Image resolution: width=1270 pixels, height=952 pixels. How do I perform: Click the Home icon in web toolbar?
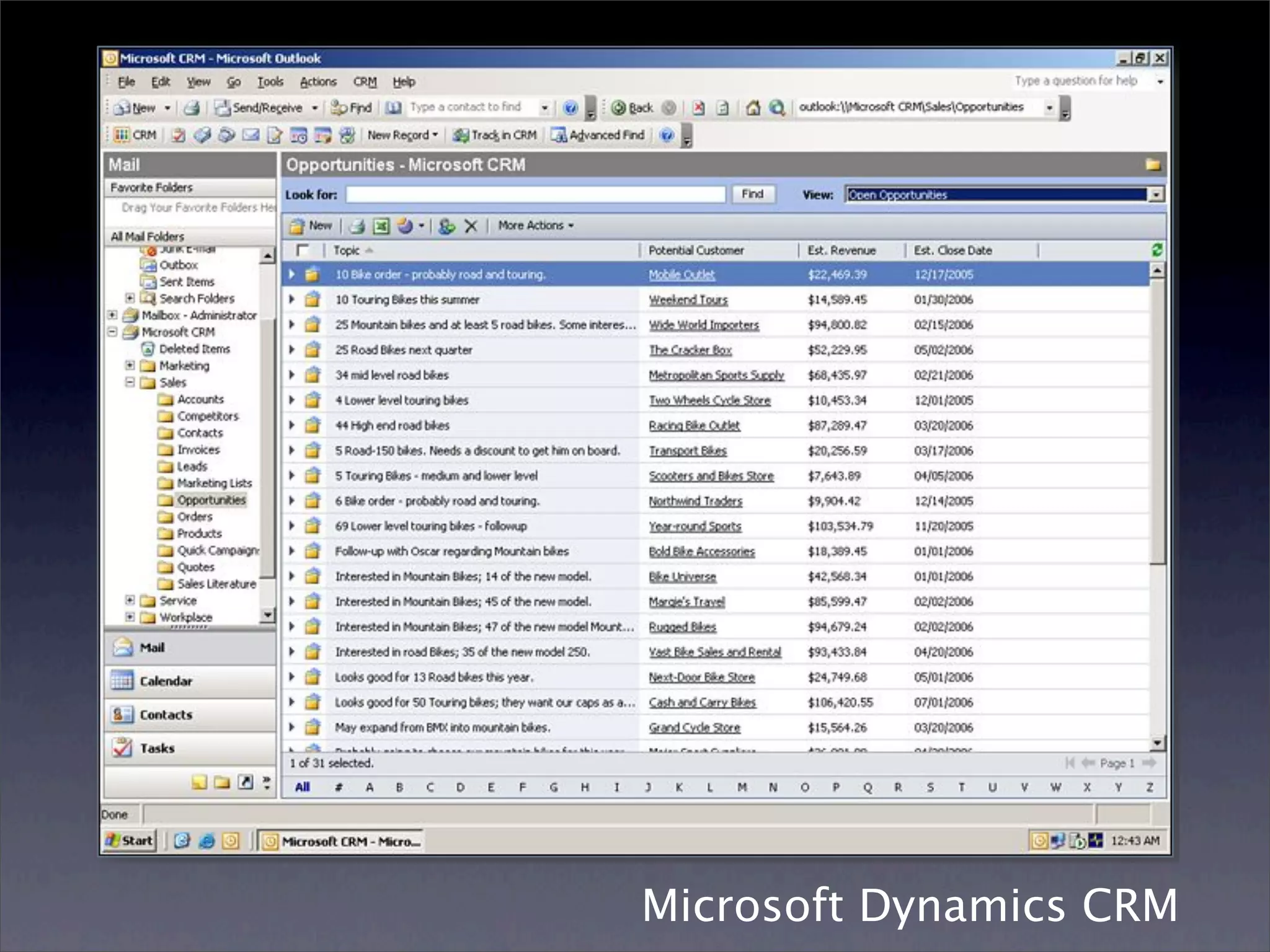click(x=753, y=108)
